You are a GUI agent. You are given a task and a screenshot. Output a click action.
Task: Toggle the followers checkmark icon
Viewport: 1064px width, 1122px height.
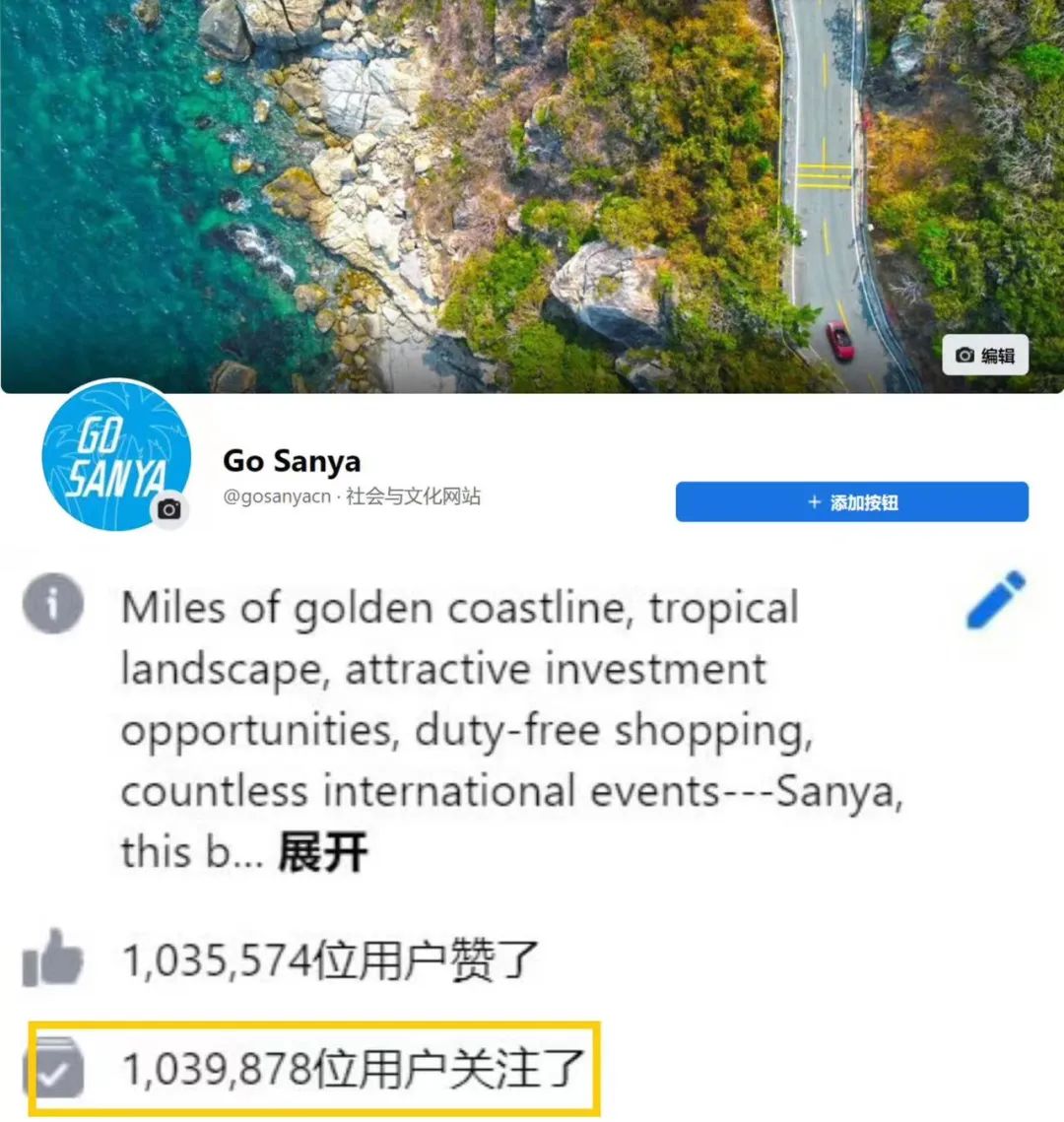coord(54,1068)
